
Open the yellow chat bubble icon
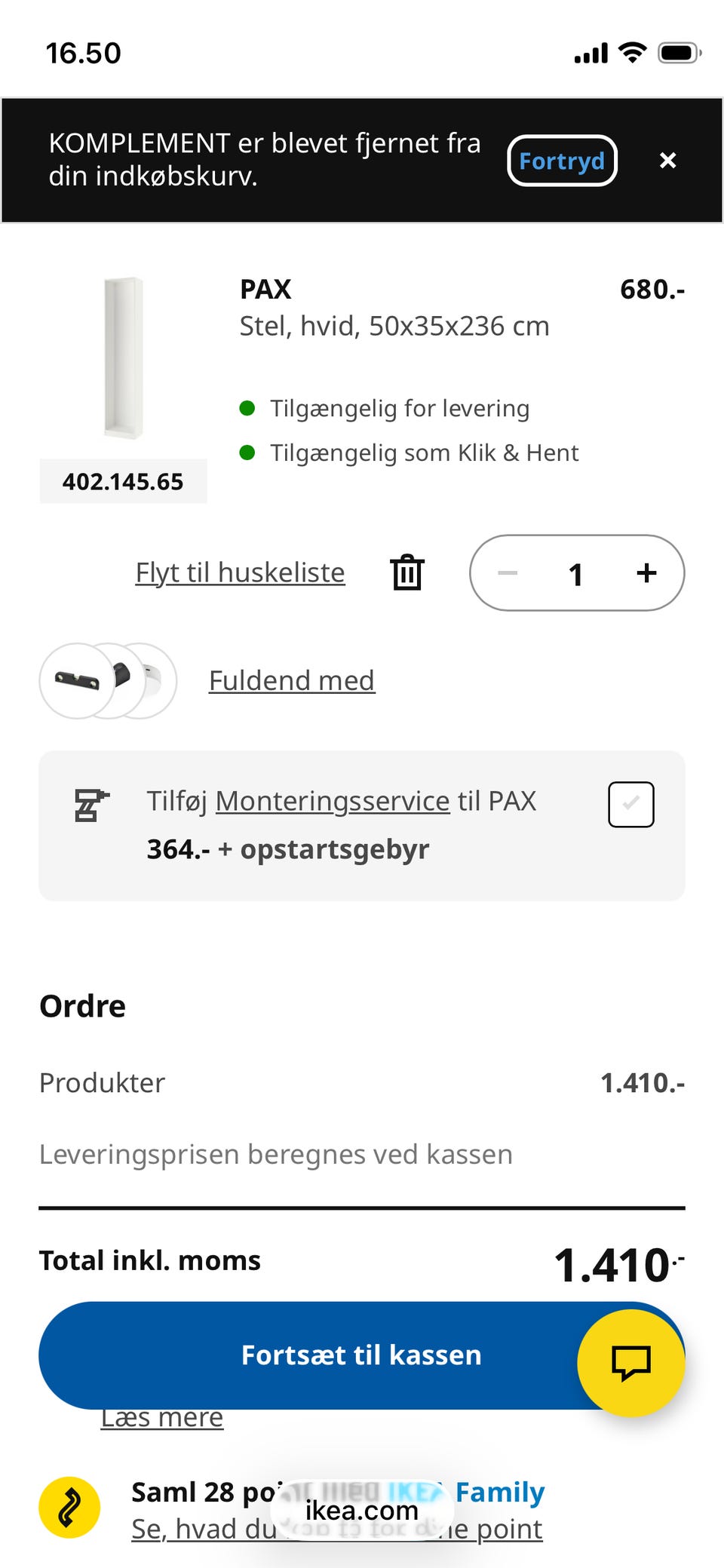(x=631, y=1363)
